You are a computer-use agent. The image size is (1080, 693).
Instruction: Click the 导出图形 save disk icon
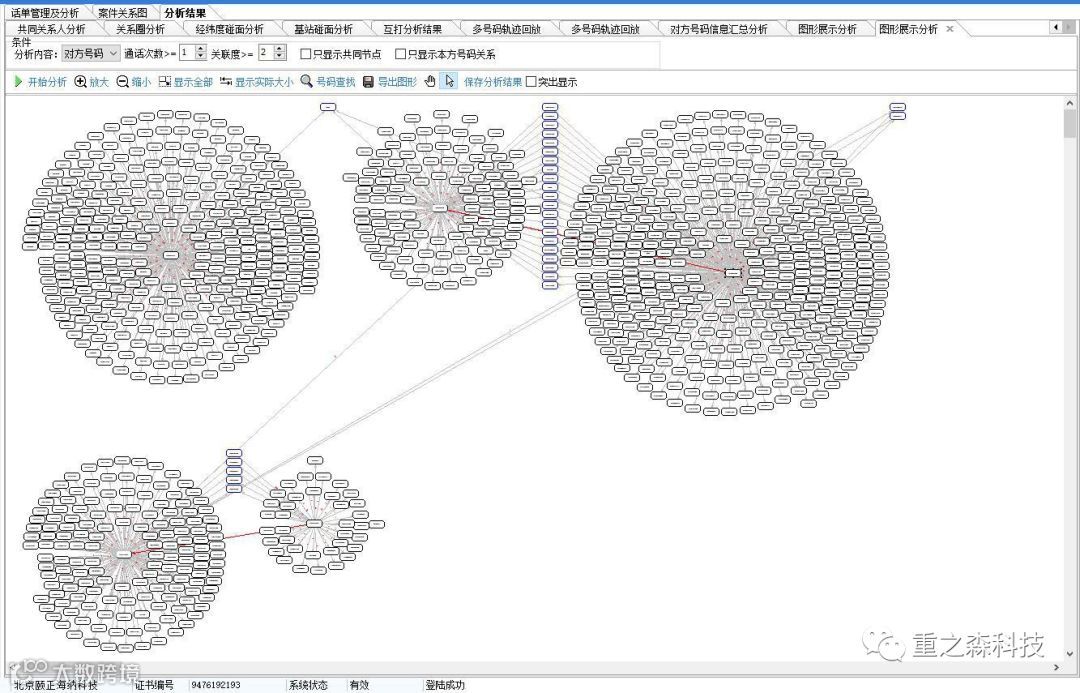(x=368, y=82)
